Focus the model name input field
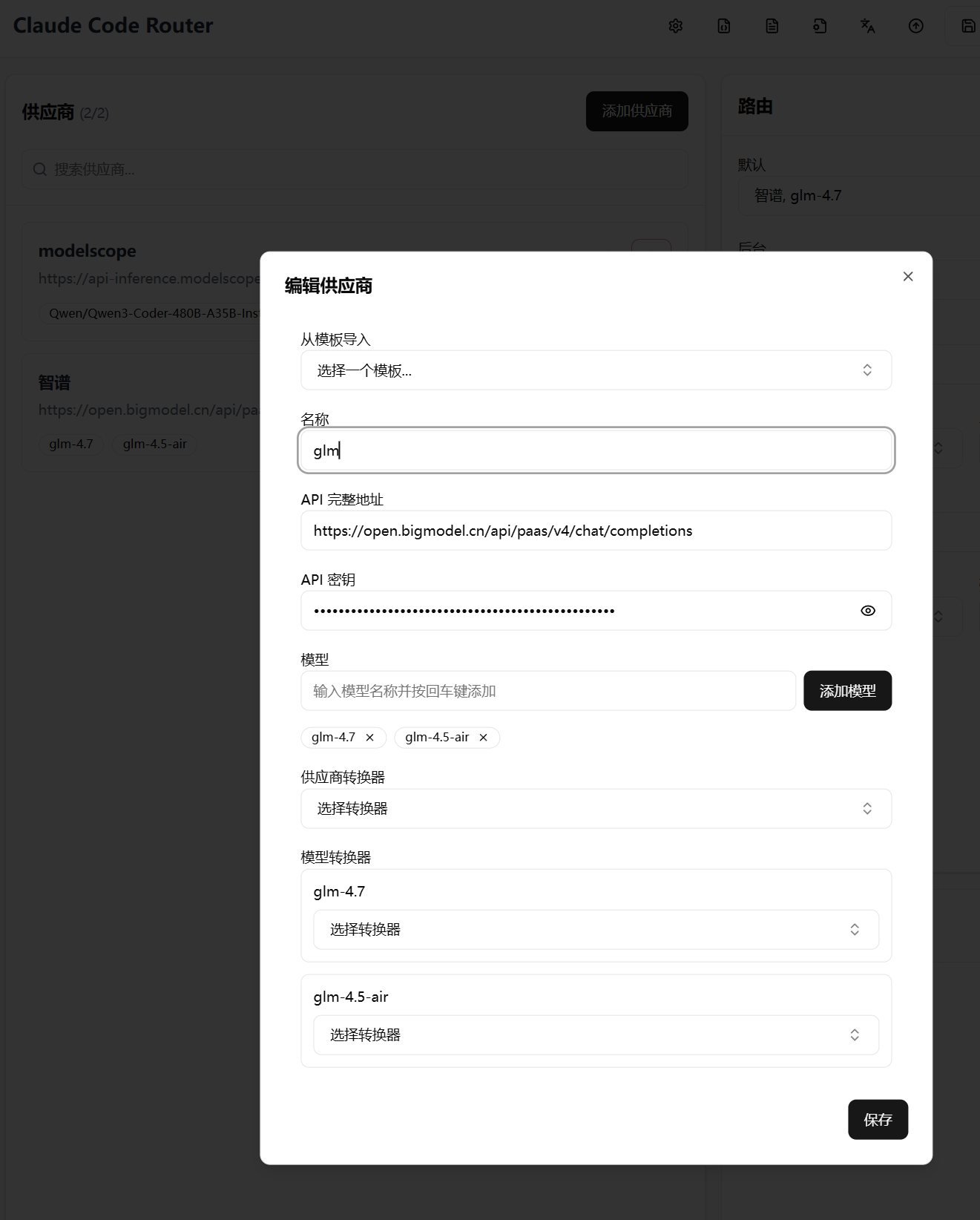This screenshot has height=1220, width=980. tap(548, 691)
